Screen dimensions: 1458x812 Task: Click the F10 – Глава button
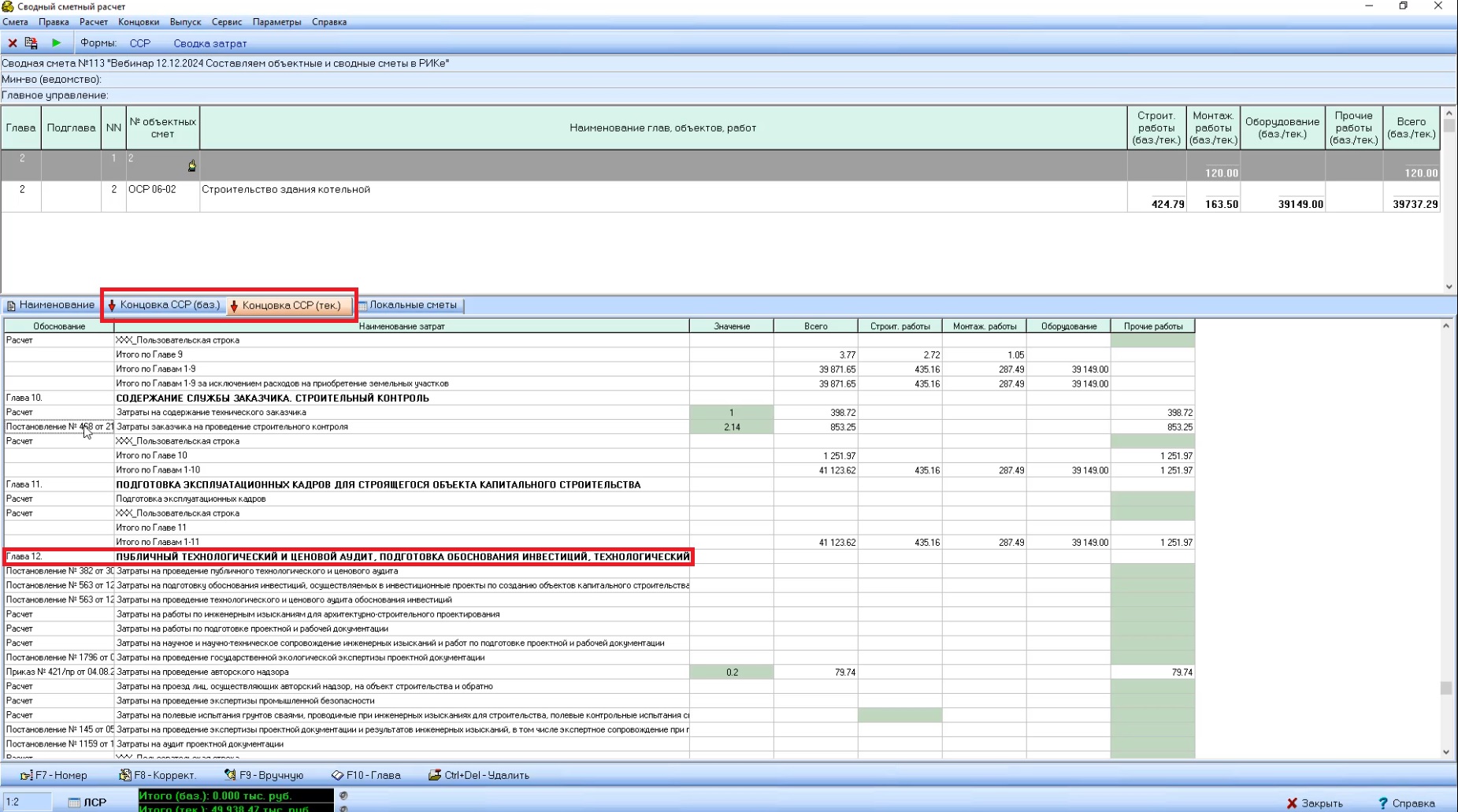point(366,776)
